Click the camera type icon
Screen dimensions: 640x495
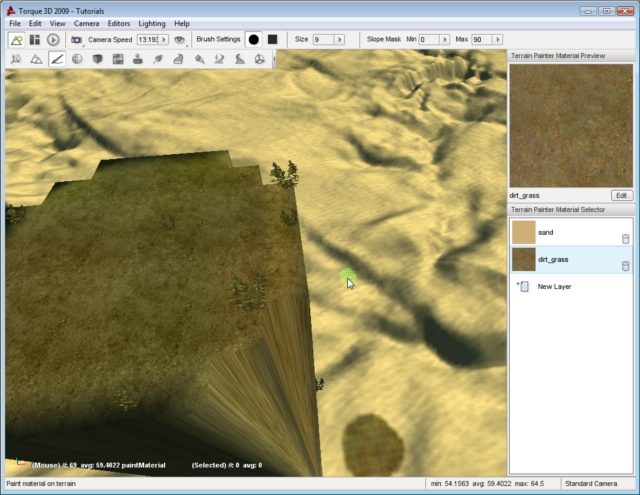(x=76, y=40)
